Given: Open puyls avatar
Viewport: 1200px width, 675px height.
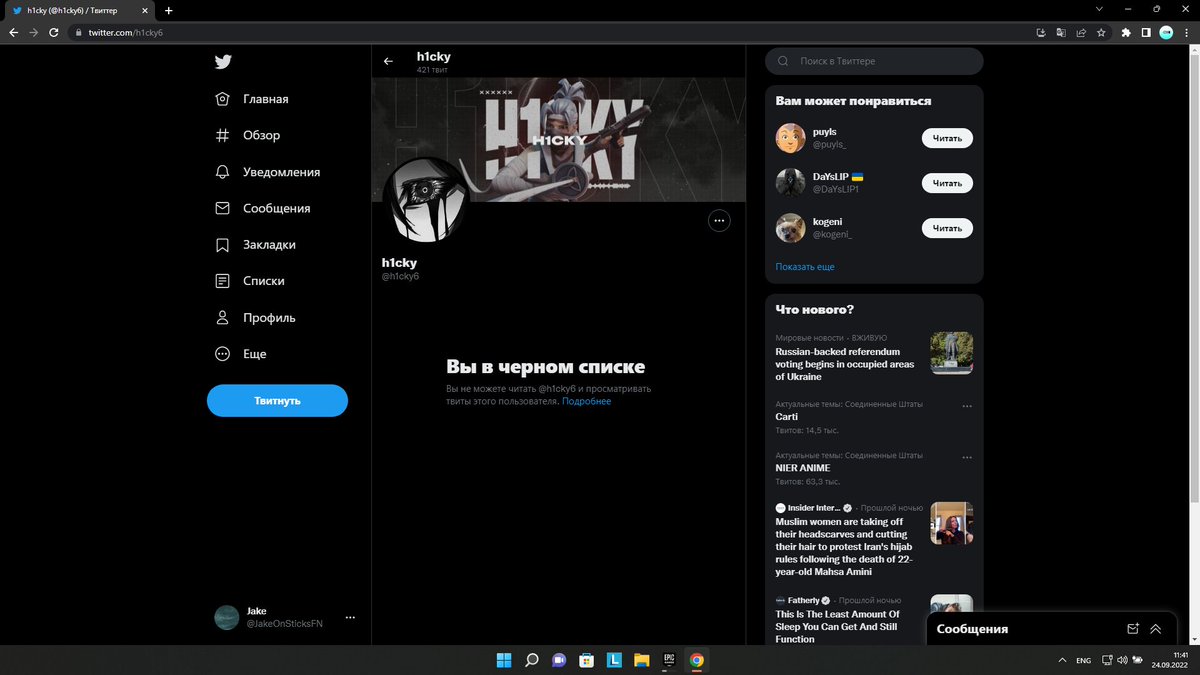Looking at the screenshot, I should pyautogui.click(x=790, y=138).
